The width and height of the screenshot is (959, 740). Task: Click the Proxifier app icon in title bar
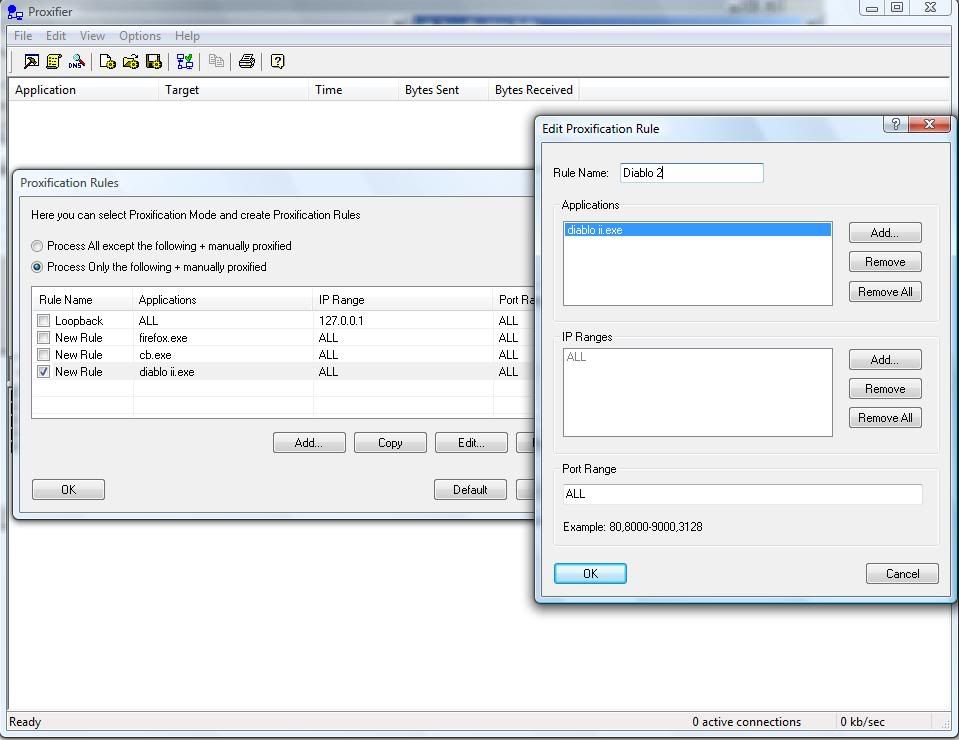tap(15, 12)
